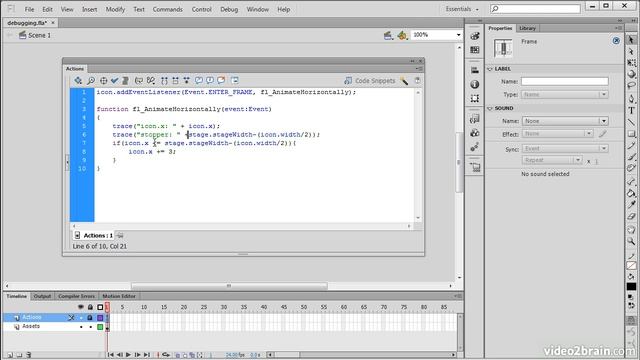The width and height of the screenshot is (640, 360).
Task: Open the Sound Name dropdown
Action: point(565,121)
